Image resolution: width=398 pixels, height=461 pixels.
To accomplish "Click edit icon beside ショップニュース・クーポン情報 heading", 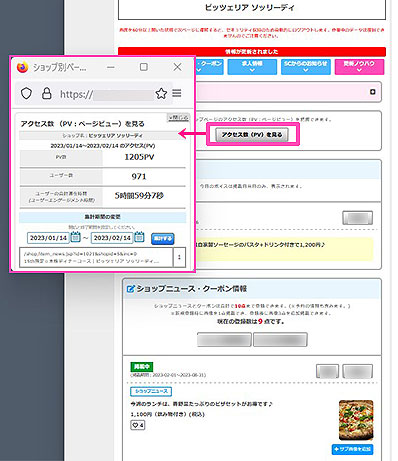I will click(x=131, y=289).
